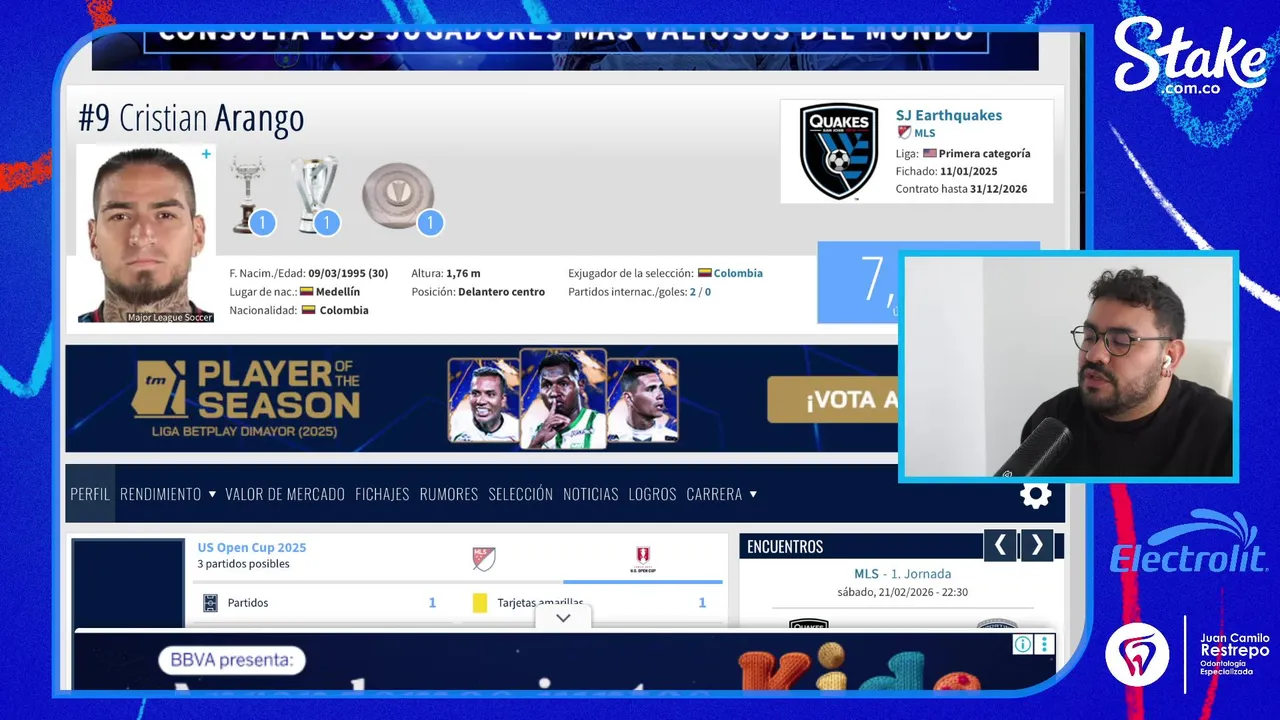Click the birth date 09/03/1995 (30)
Image resolution: width=1280 pixels, height=720 pixels.
(x=348, y=273)
